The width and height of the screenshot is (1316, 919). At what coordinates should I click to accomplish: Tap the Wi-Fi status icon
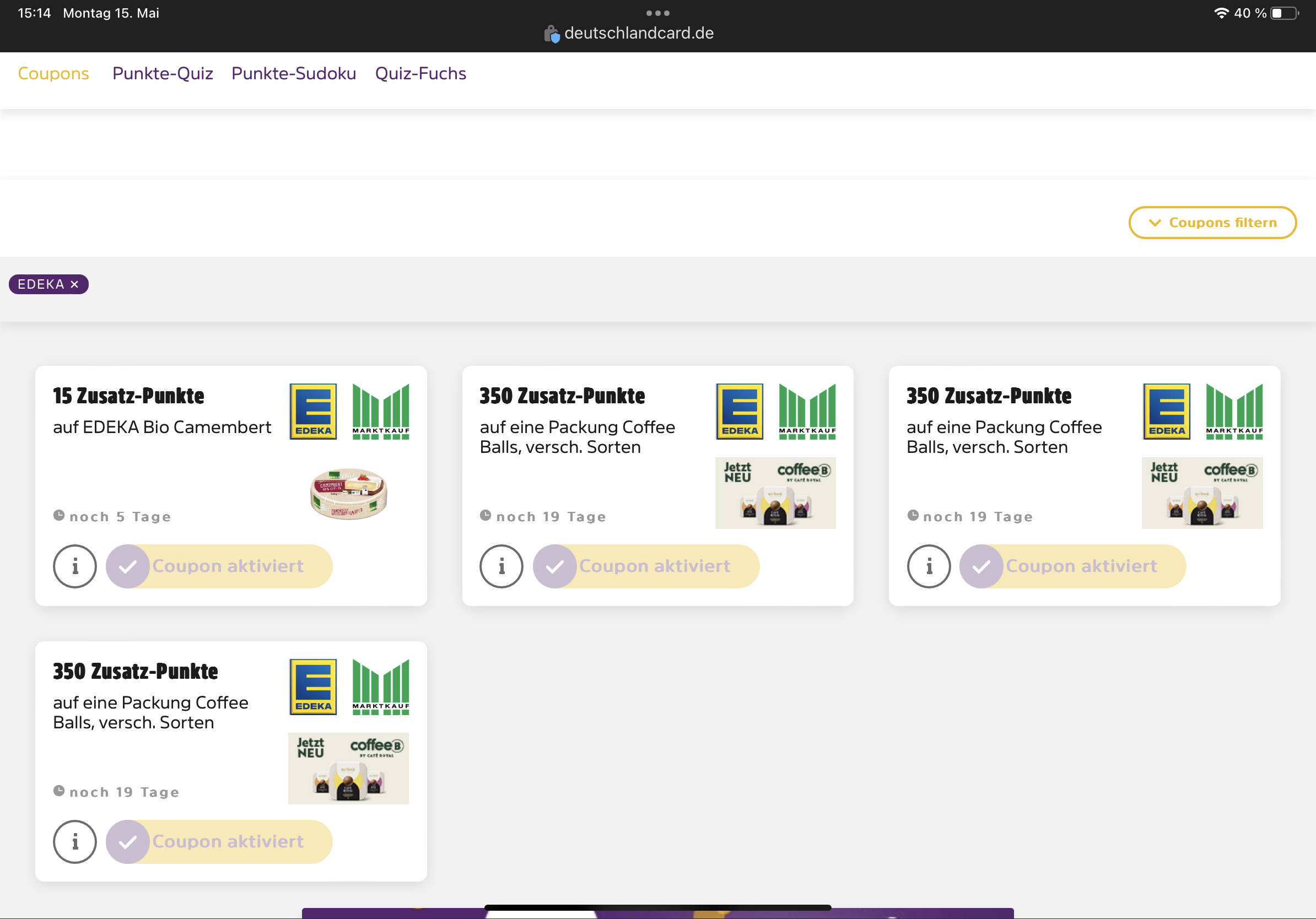pyautogui.click(x=1221, y=13)
